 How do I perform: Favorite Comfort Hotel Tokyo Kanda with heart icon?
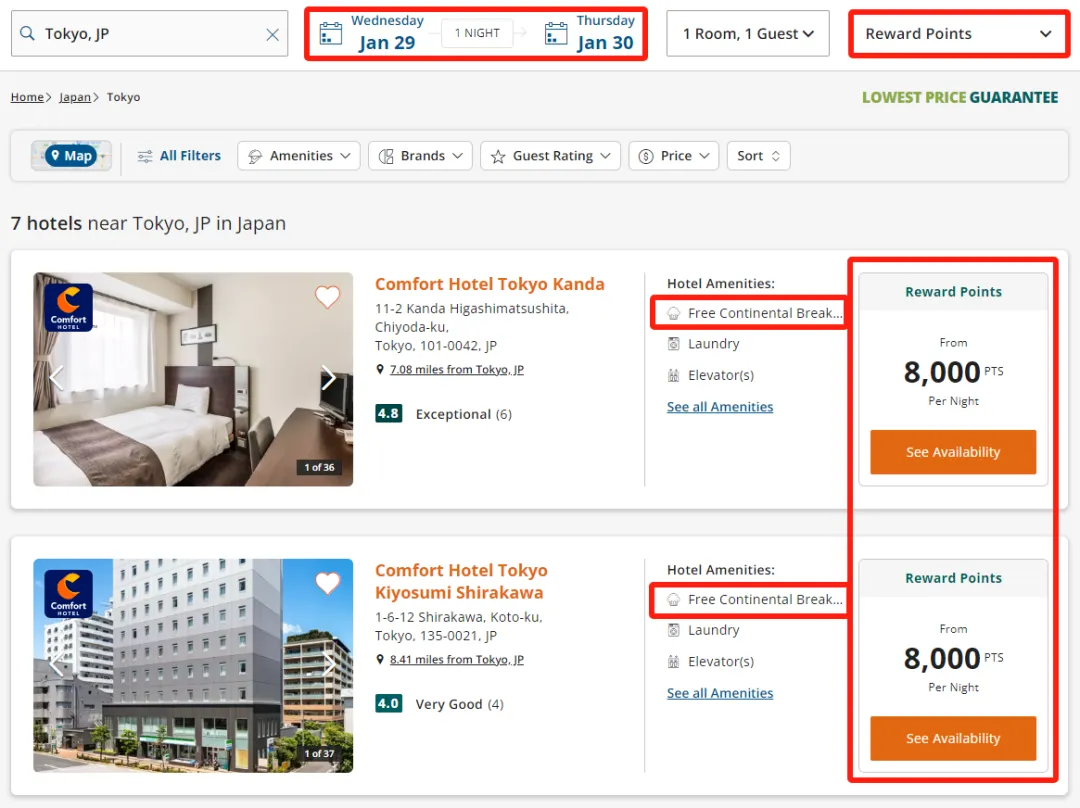(x=327, y=297)
